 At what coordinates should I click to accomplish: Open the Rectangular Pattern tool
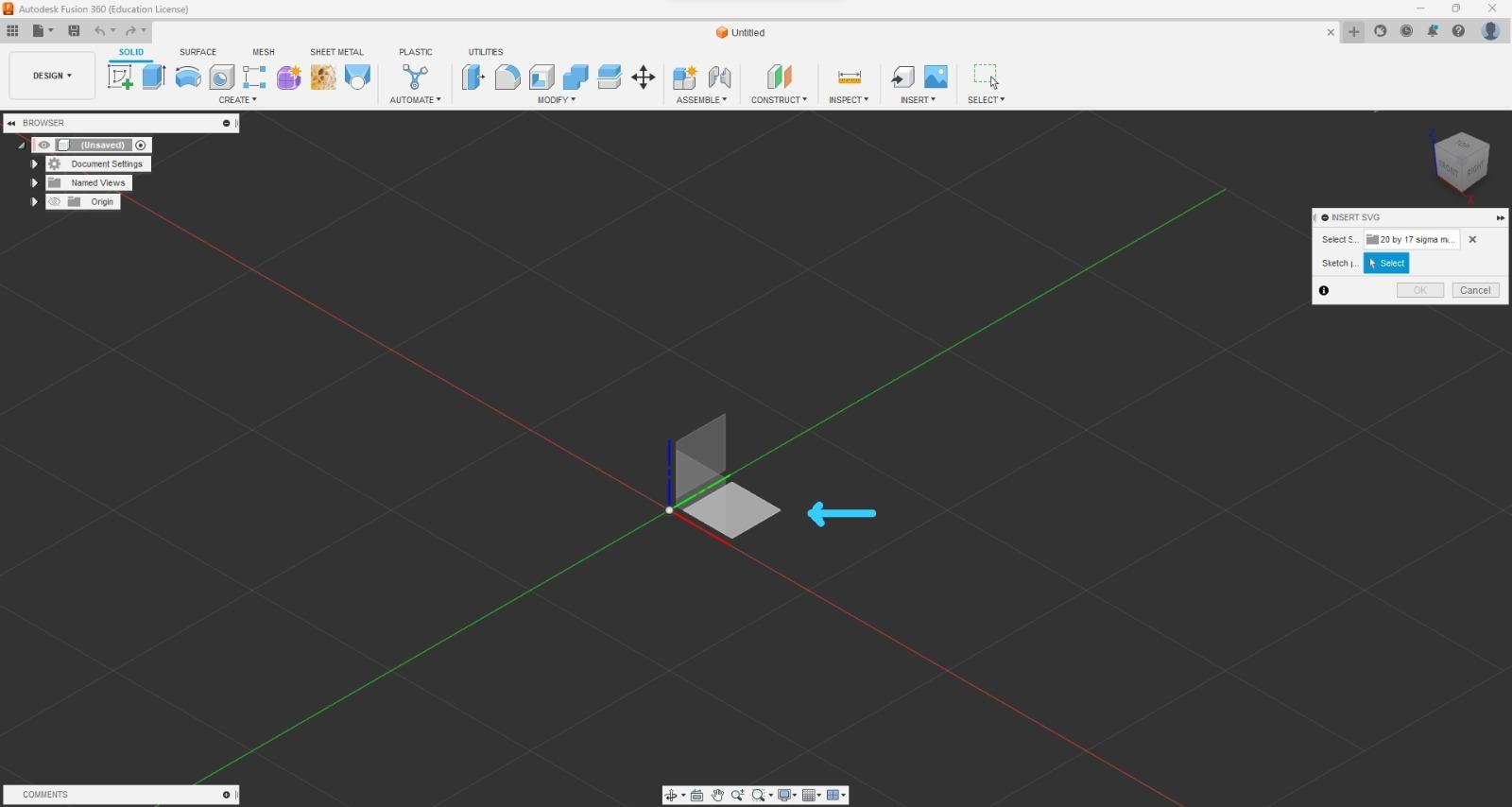(x=254, y=77)
